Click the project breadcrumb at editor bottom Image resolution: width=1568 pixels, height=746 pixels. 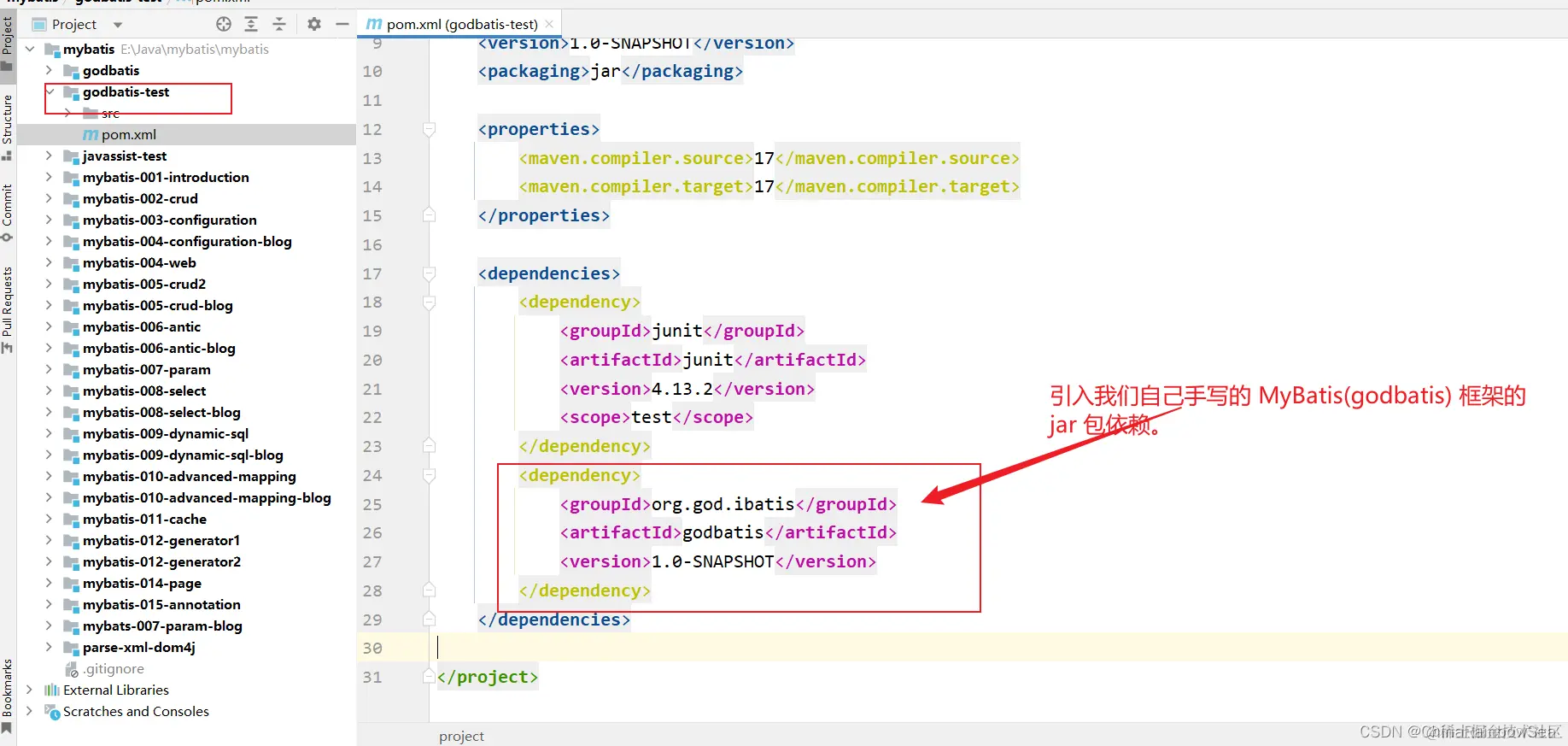point(461,736)
